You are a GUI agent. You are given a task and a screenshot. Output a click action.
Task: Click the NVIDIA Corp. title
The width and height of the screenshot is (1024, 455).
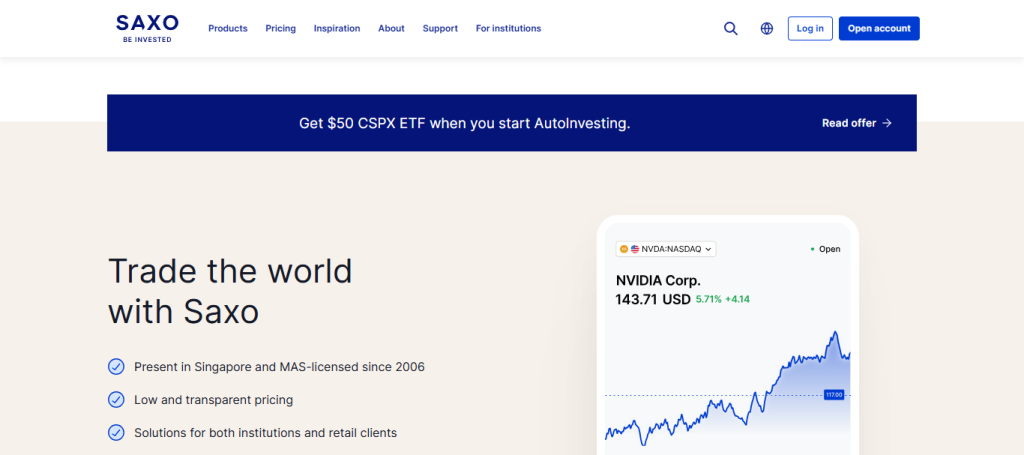point(658,281)
